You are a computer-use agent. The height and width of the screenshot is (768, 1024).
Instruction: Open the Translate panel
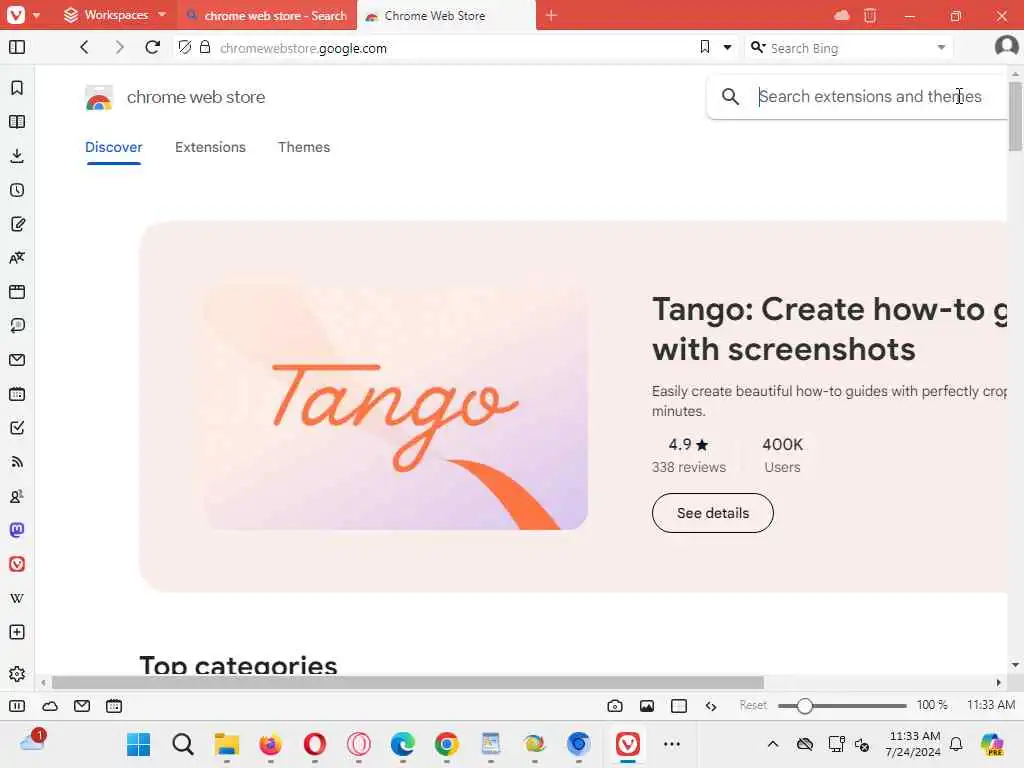[17, 258]
